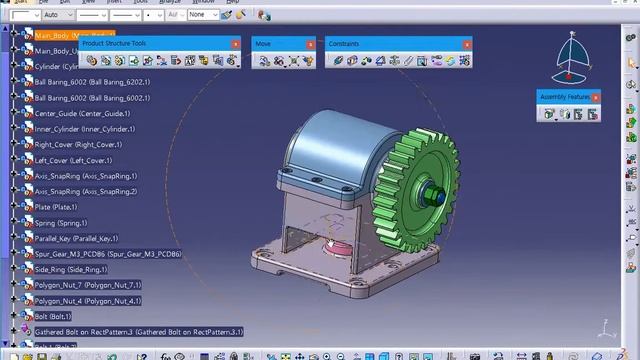Click the Selective Load icon
This screenshot has height=360, width=640.
pos(204,60)
